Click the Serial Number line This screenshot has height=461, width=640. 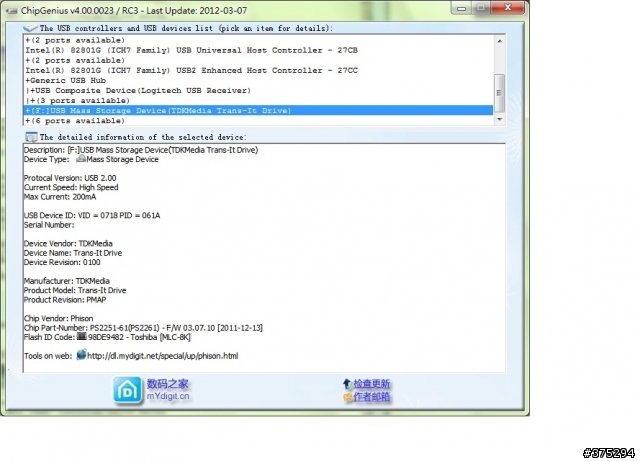[49, 225]
